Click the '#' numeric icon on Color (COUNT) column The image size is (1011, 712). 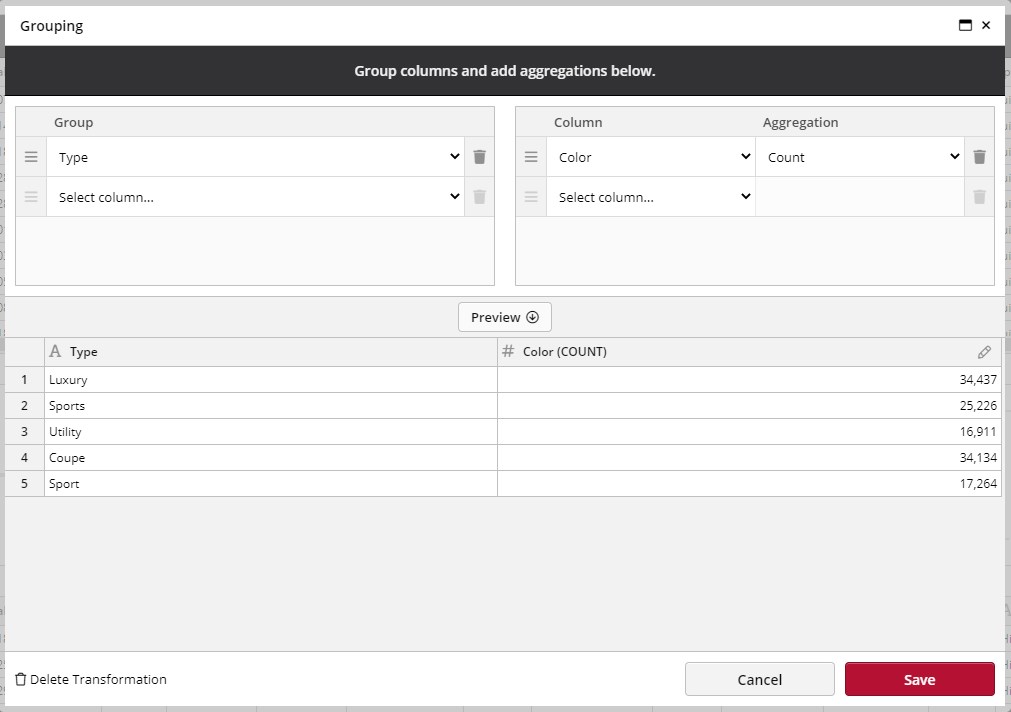tap(510, 352)
